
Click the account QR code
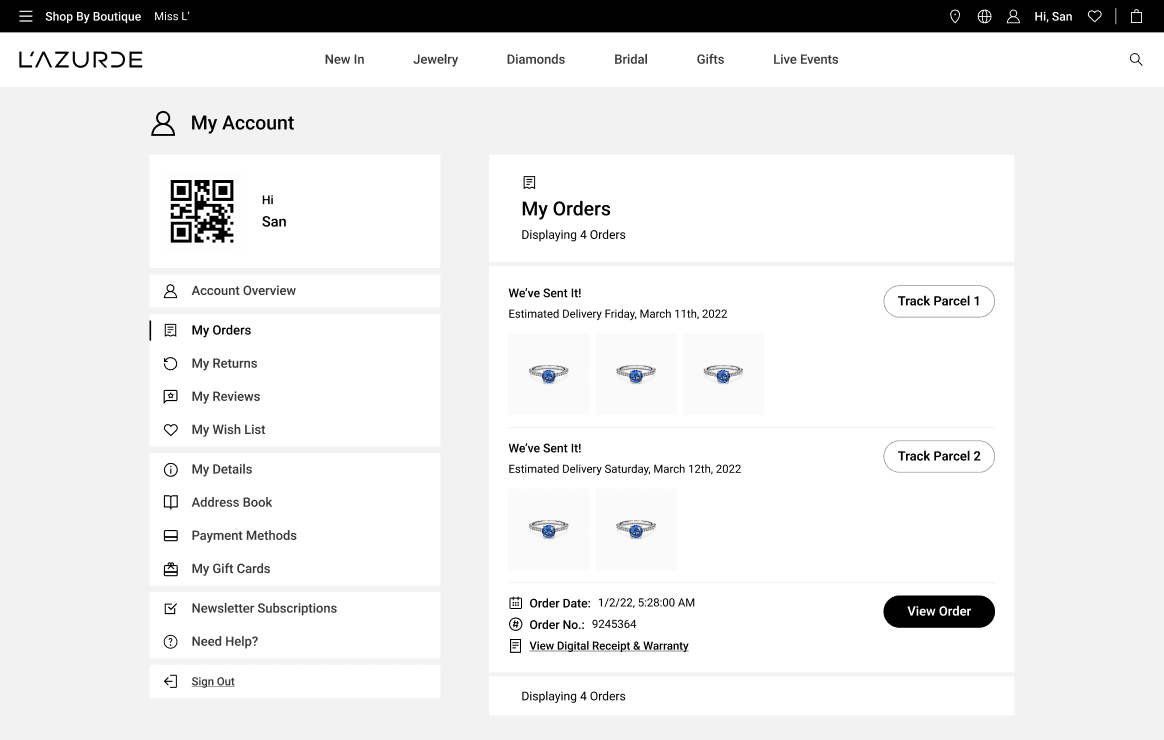coord(202,211)
